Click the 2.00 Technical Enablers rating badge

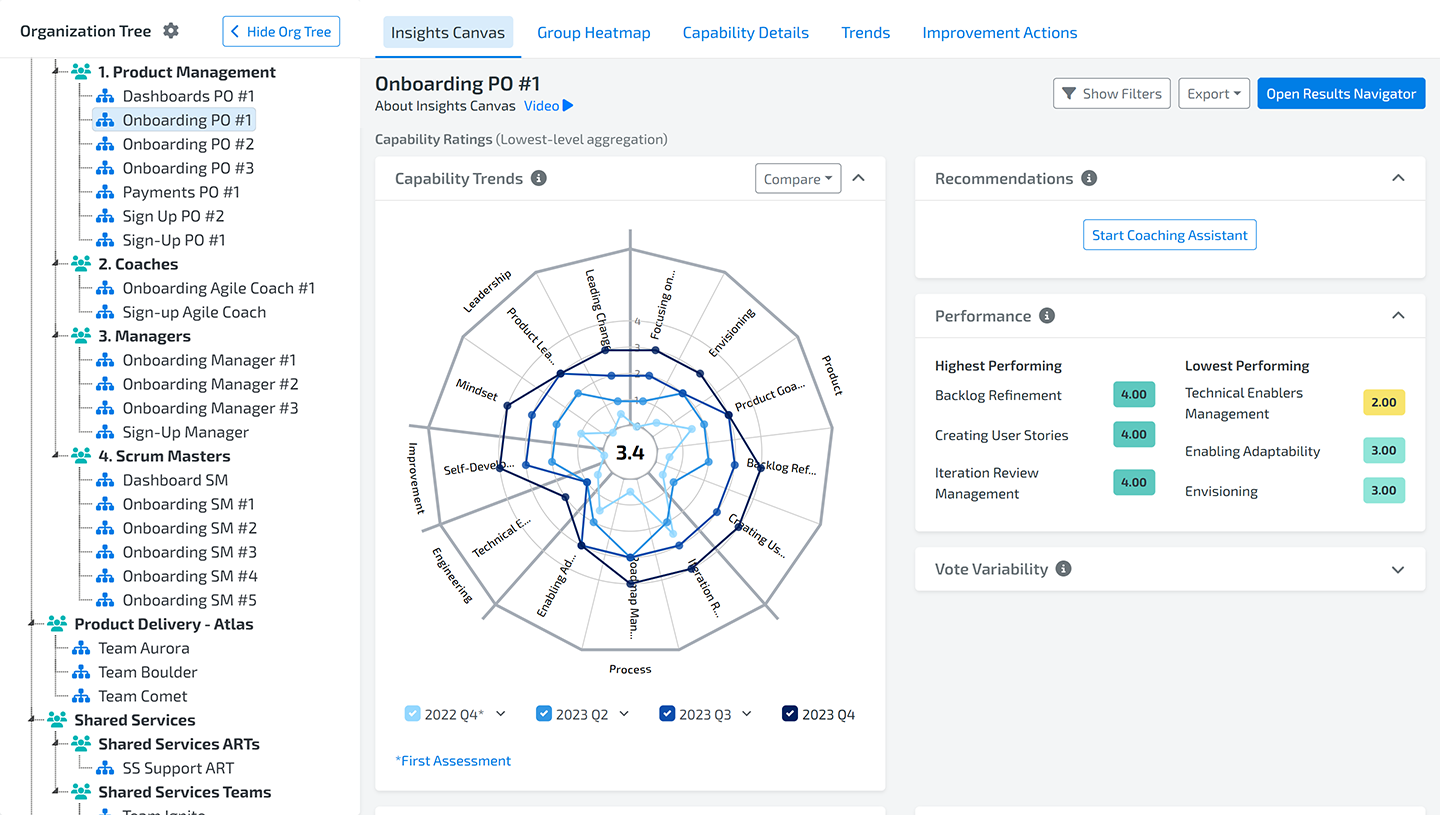[x=1384, y=402]
